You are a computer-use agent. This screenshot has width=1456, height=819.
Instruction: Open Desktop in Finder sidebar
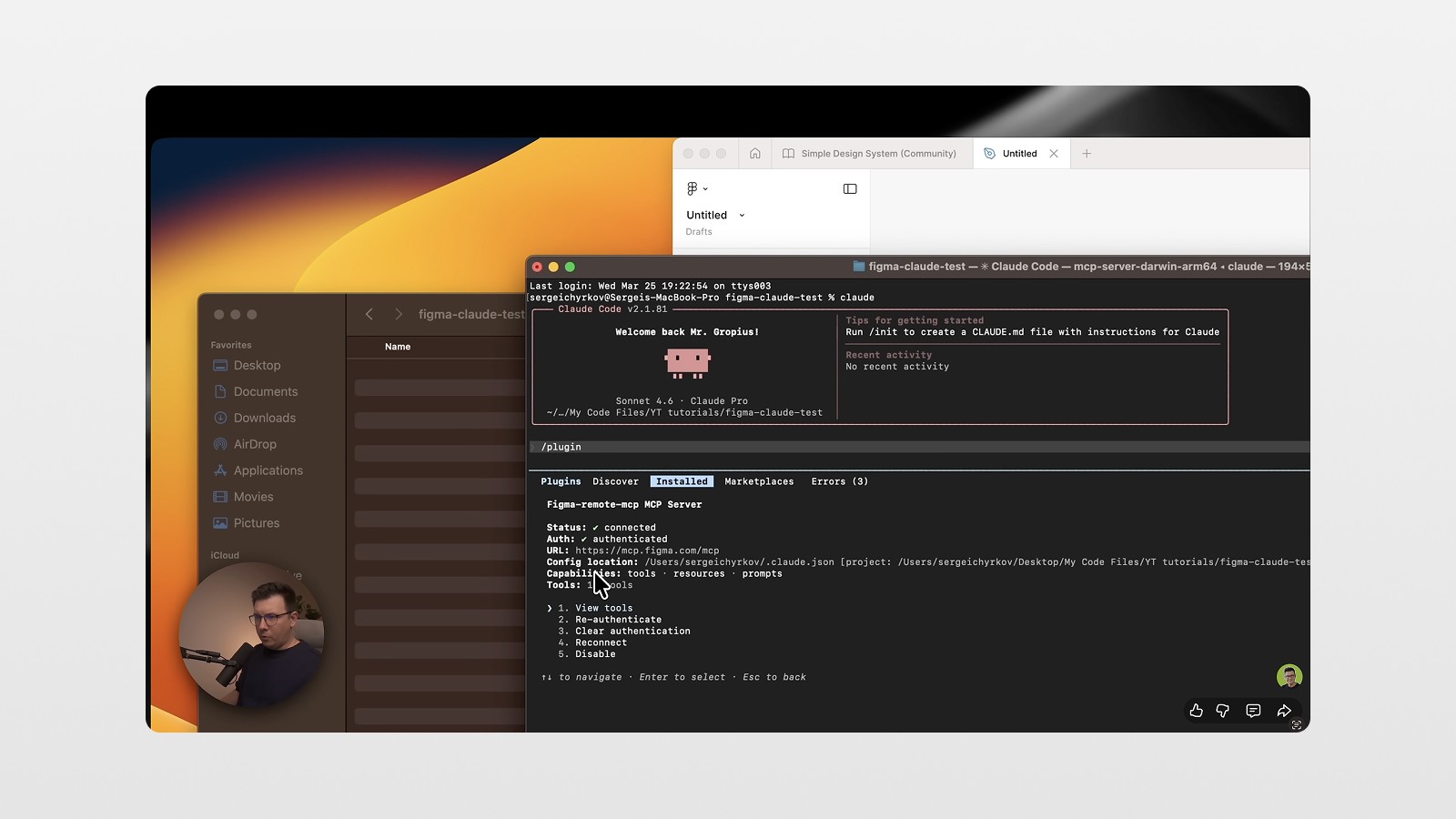click(247, 365)
